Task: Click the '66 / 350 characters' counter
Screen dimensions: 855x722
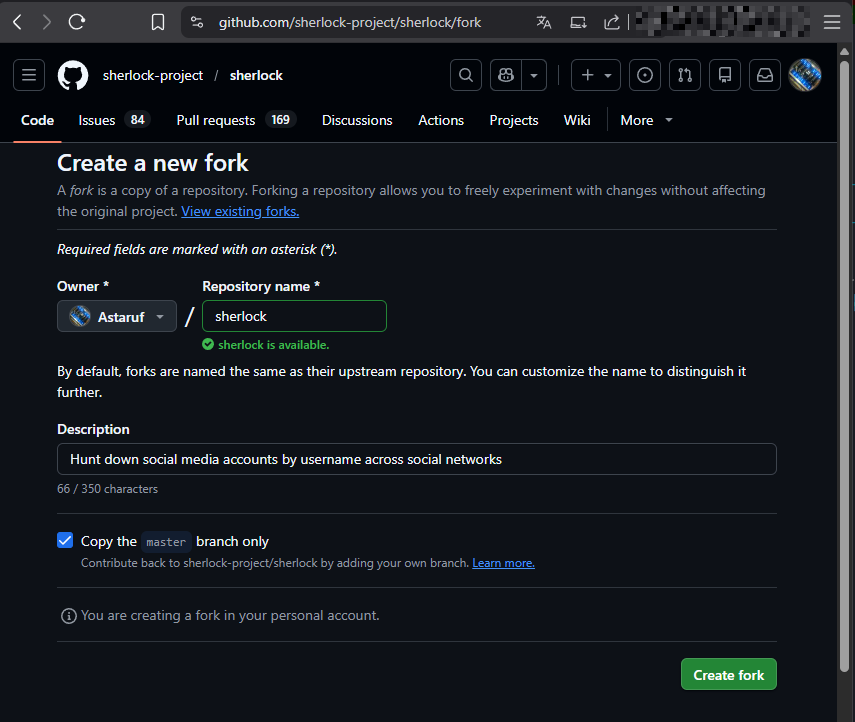Action: pos(107,489)
